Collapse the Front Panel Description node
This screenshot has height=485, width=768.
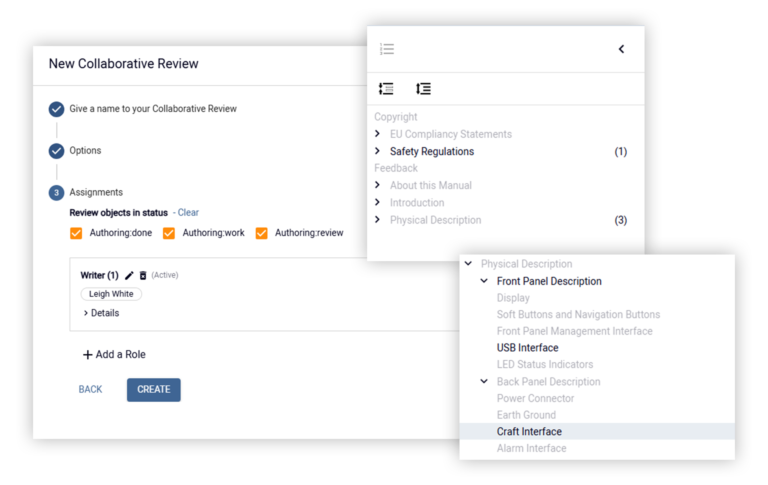(484, 281)
